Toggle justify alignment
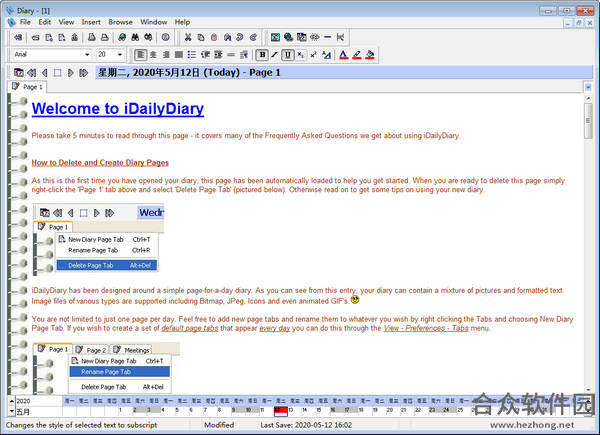600x435 pixels. tap(179, 55)
